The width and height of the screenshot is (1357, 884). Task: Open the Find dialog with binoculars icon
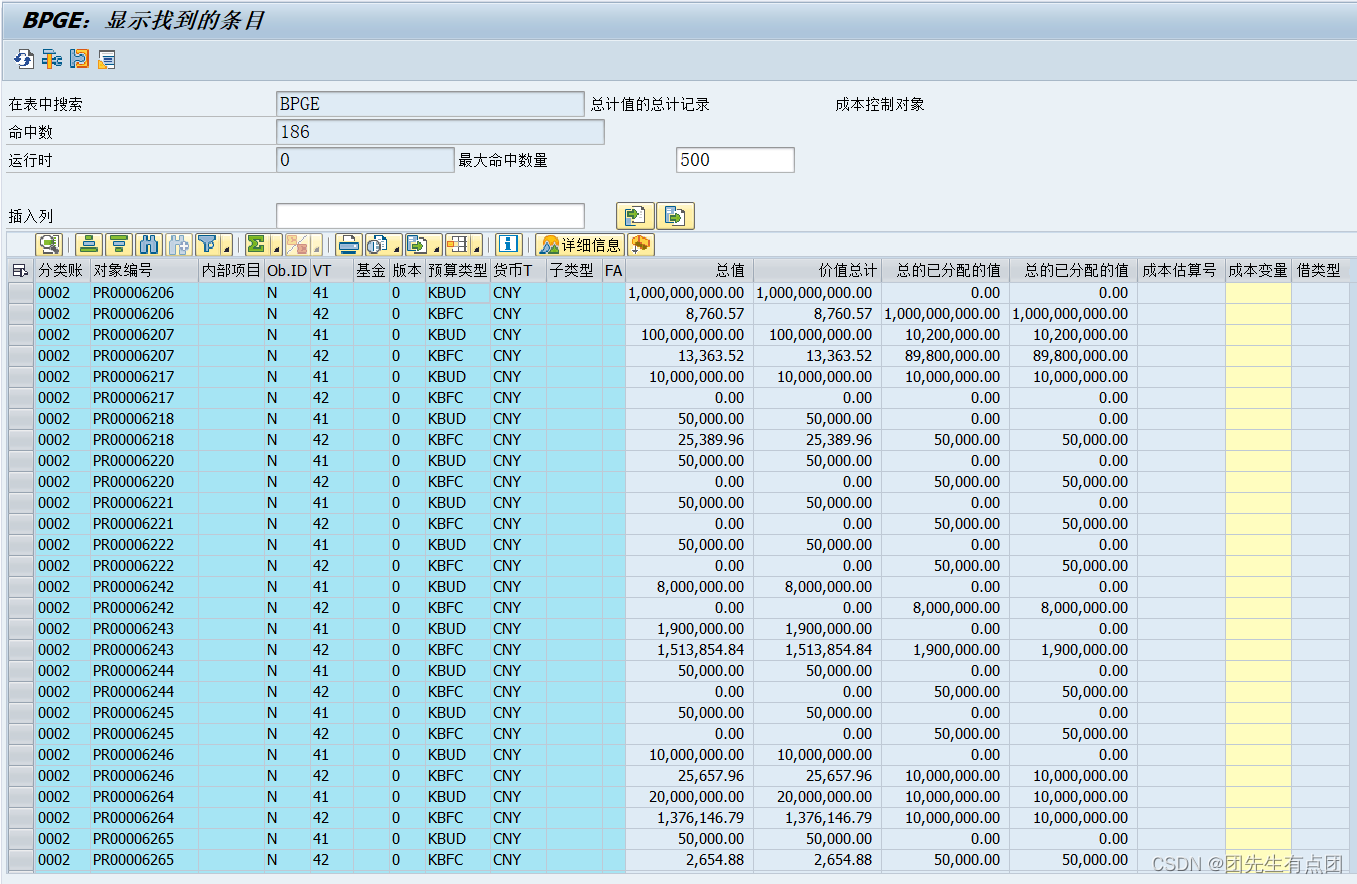click(146, 245)
